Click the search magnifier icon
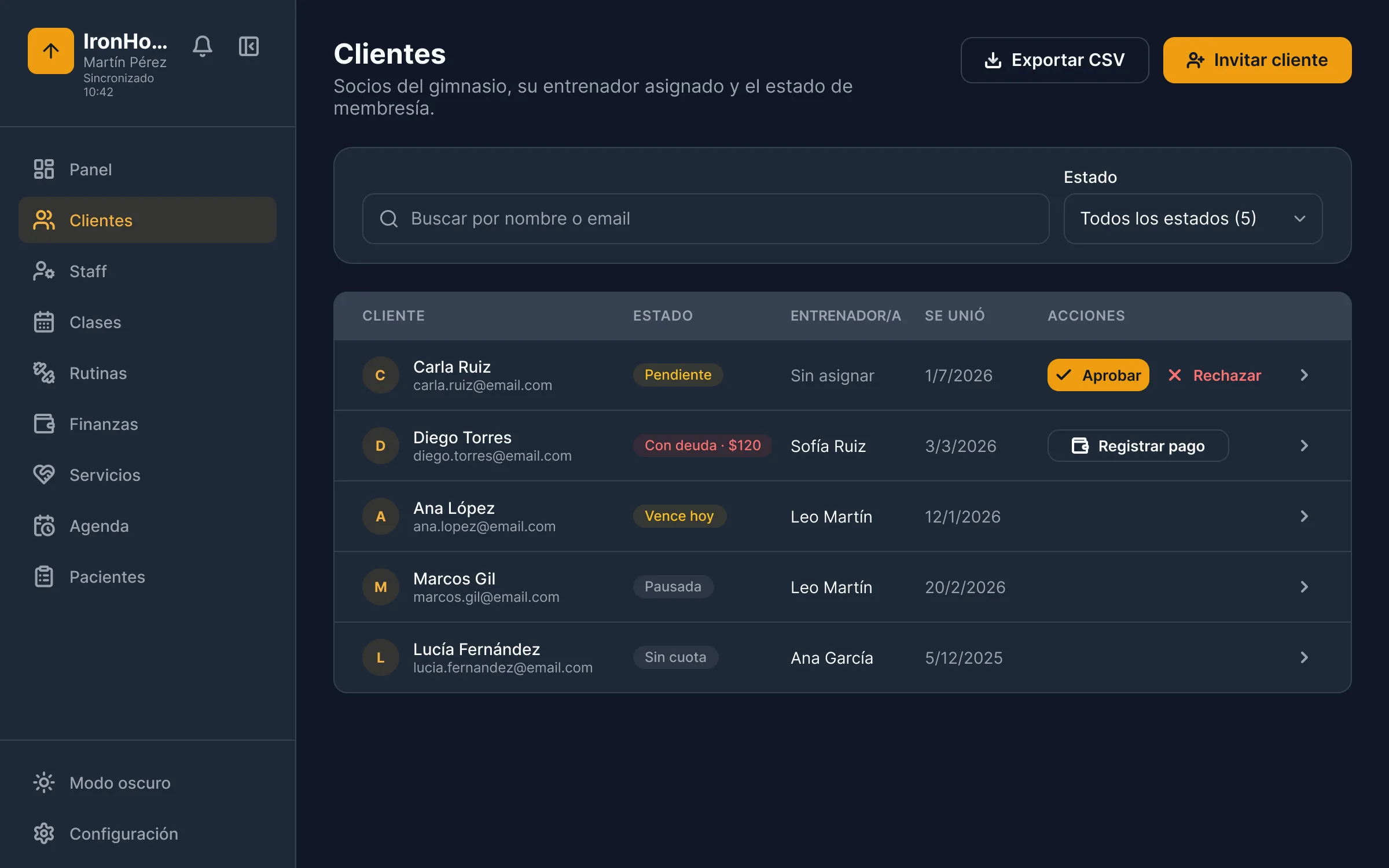 point(389,219)
